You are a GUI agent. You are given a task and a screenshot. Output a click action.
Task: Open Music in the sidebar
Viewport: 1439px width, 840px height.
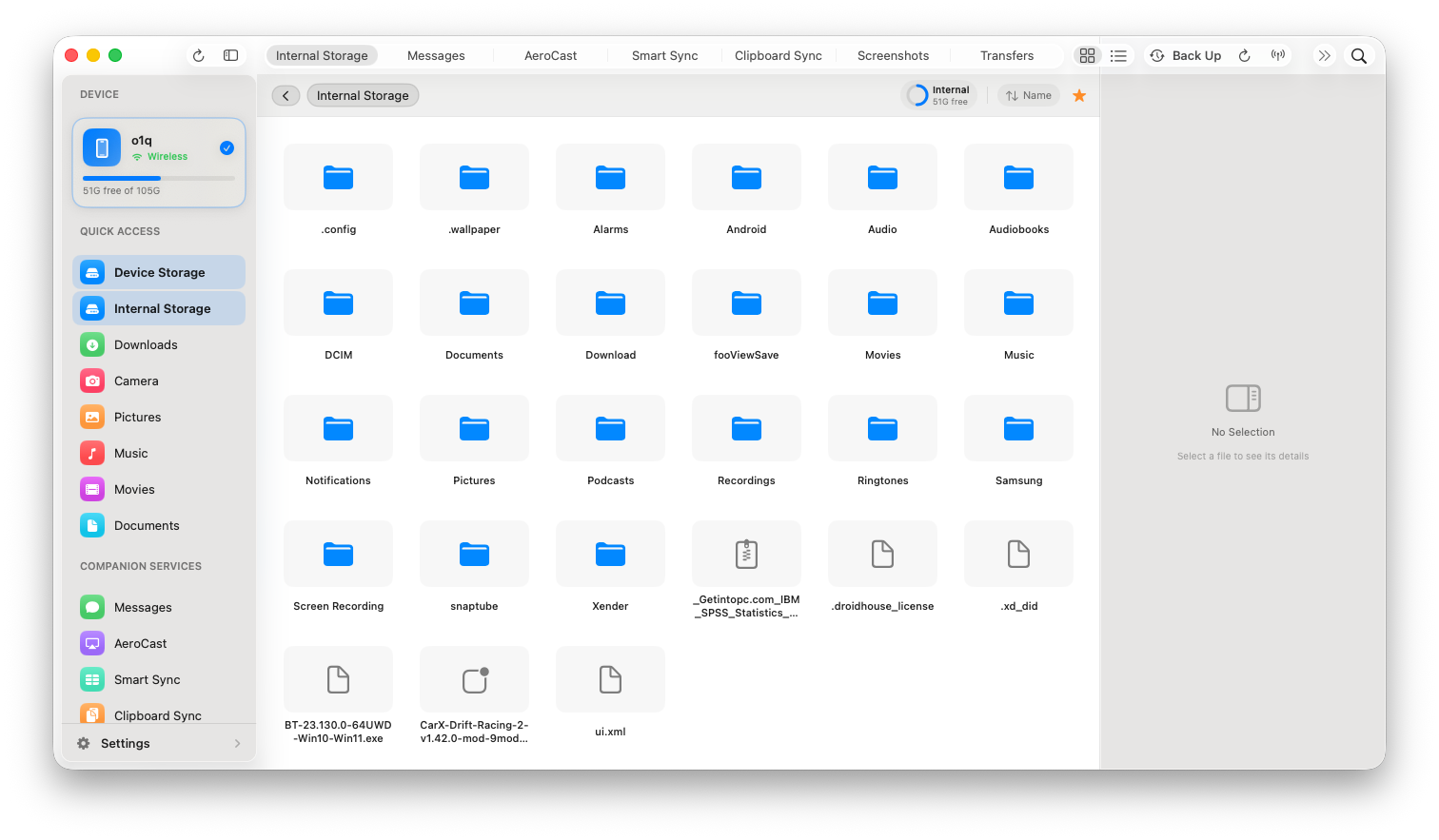coord(159,453)
